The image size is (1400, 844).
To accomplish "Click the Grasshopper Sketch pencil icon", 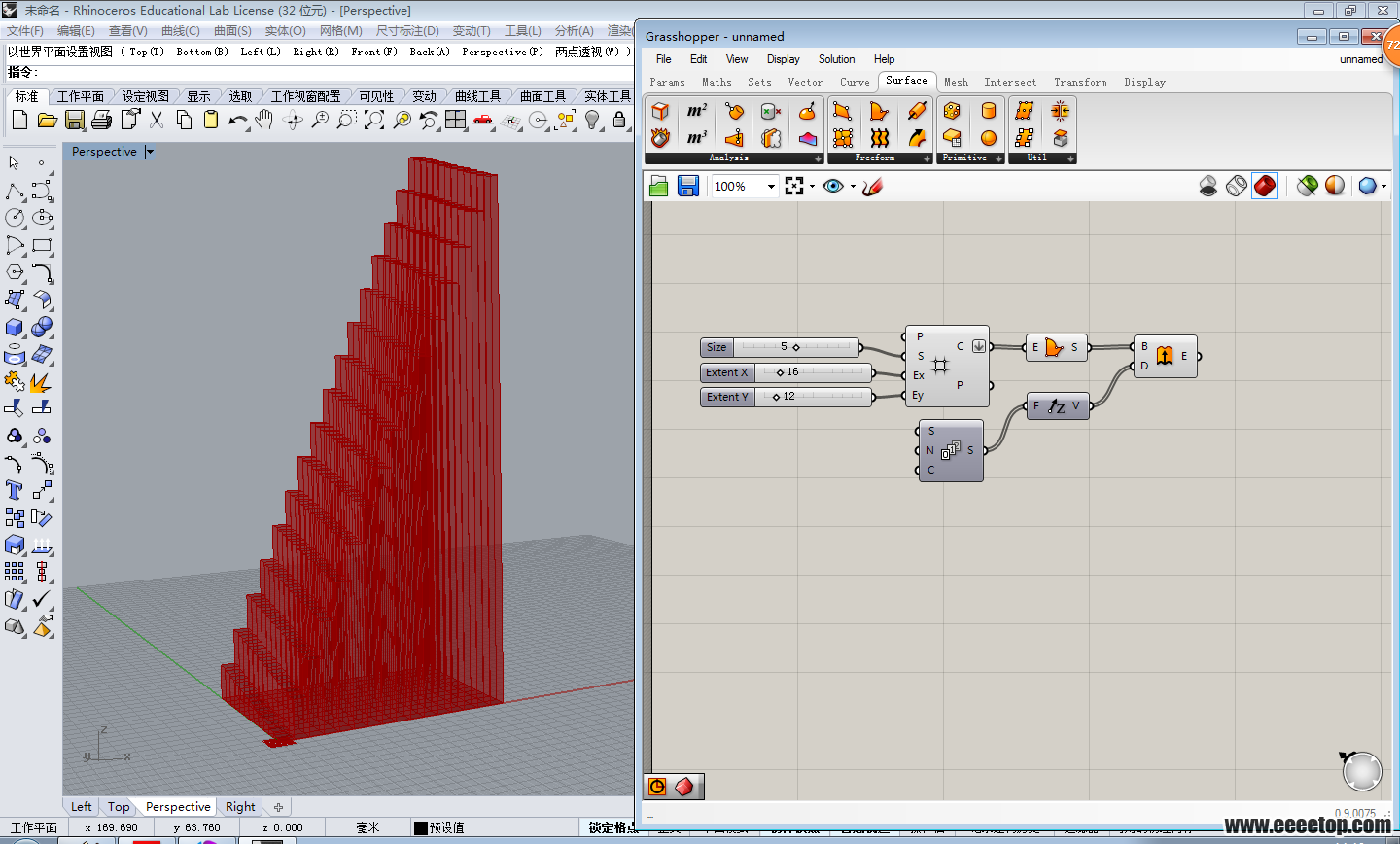I will [872, 186].
